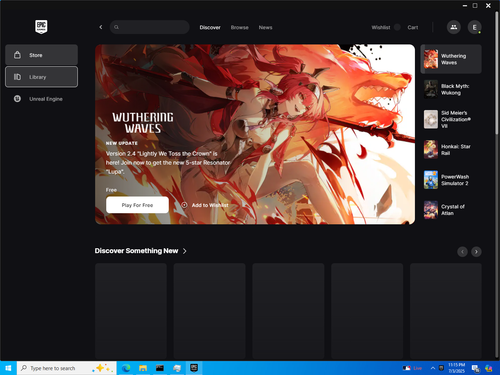Open the Friends list icon
The height and width of the screenshot is (375, 500).
pos(454,27)
